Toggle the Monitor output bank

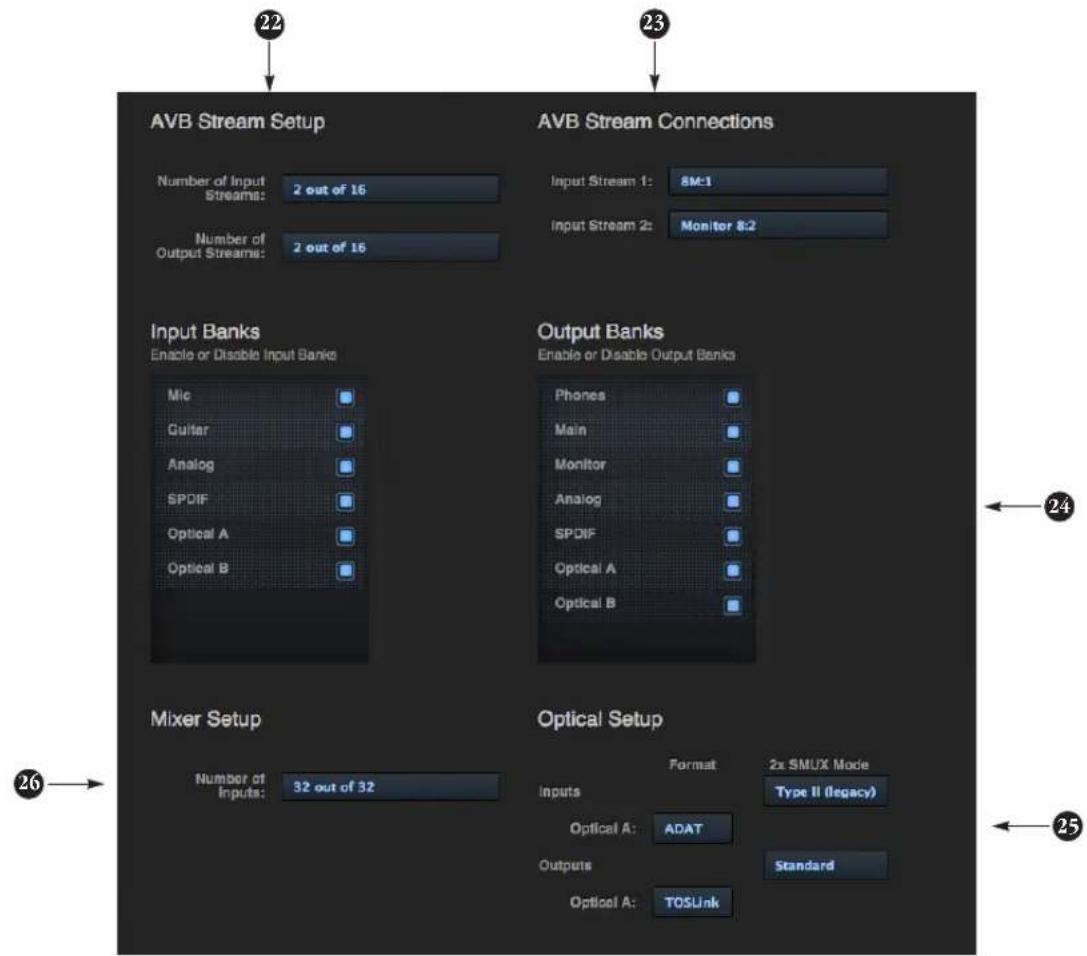pyautogui.click(x=732, y=467)
